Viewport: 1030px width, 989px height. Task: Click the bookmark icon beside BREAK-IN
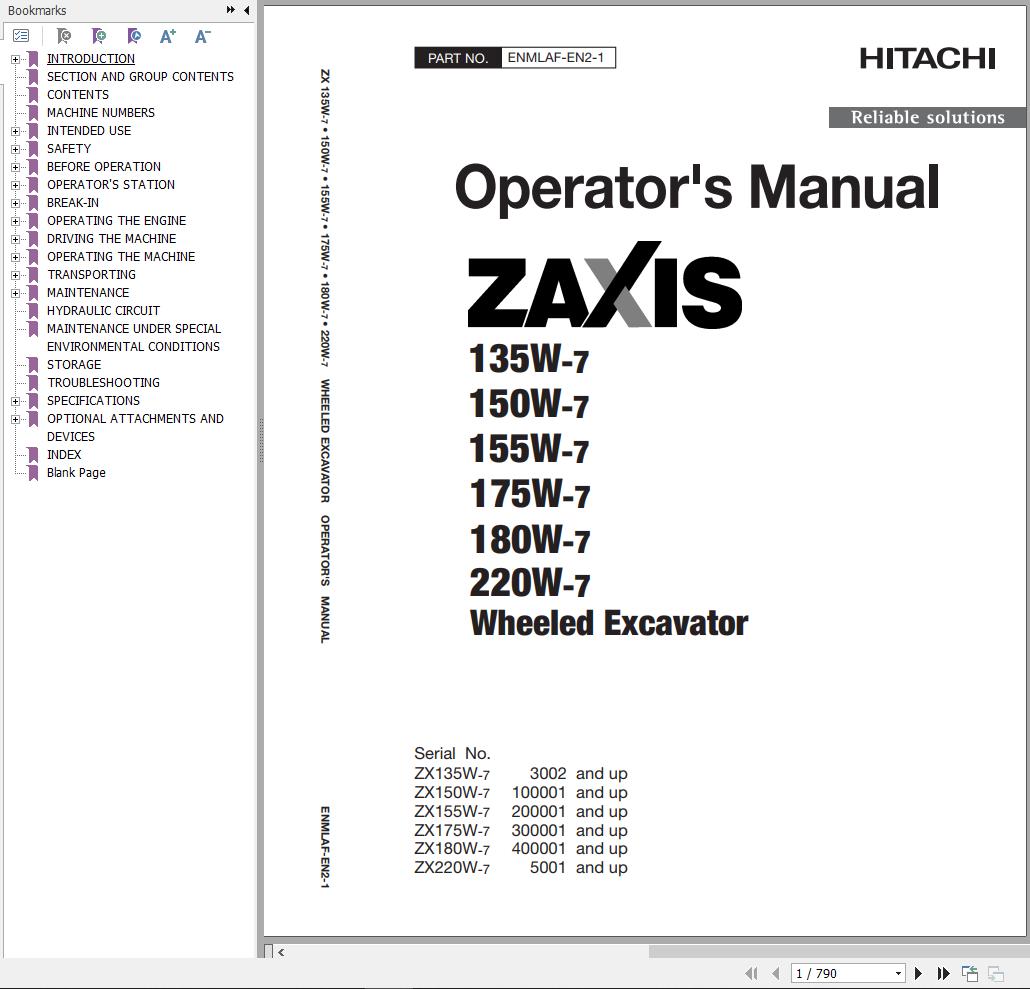pos(33,204)
